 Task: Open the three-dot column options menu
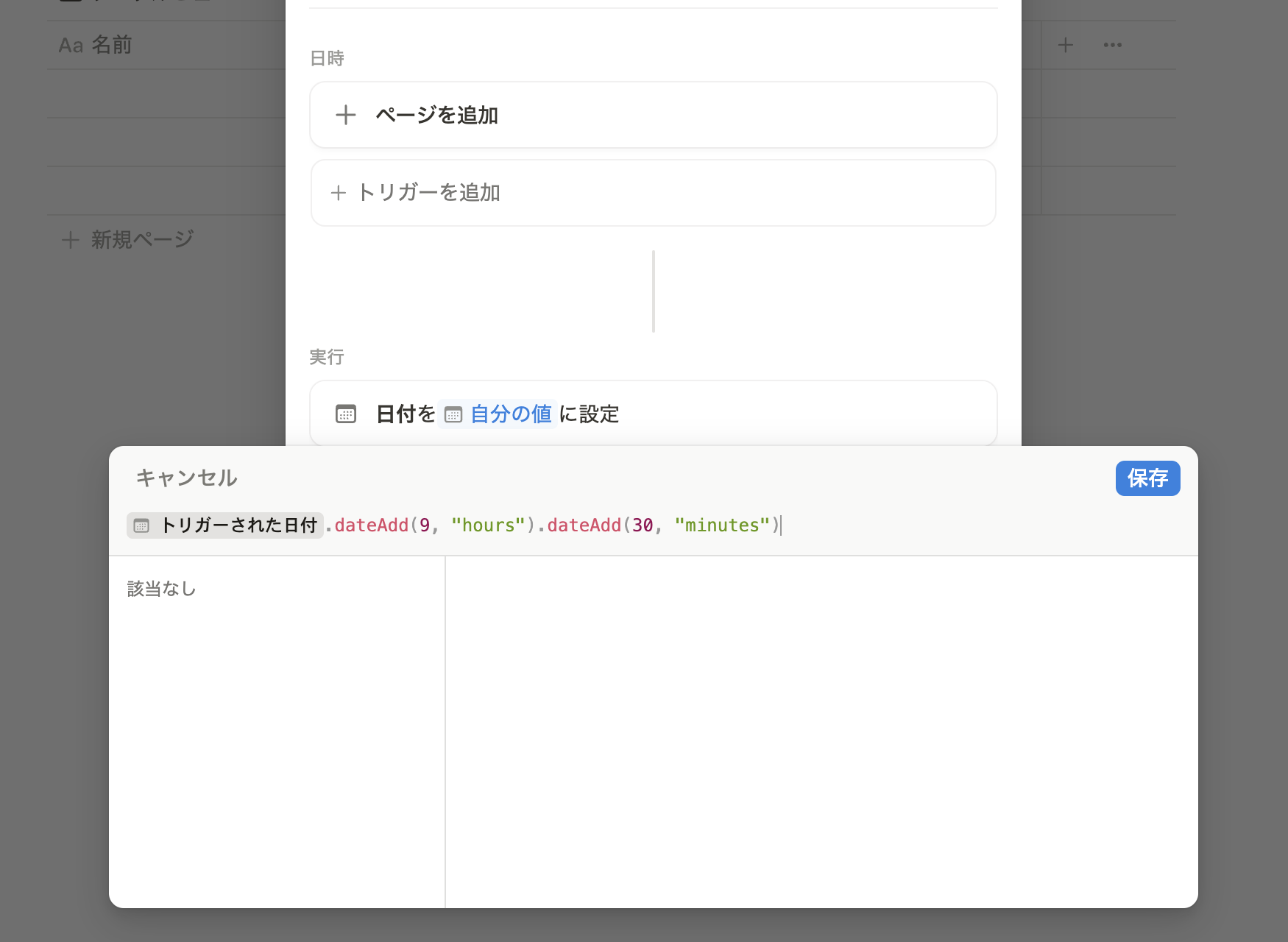coord(1112,45)
